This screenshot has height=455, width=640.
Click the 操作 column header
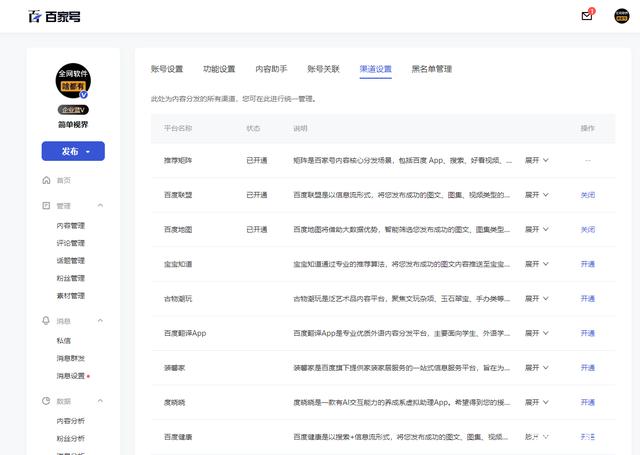coord(588,128)
